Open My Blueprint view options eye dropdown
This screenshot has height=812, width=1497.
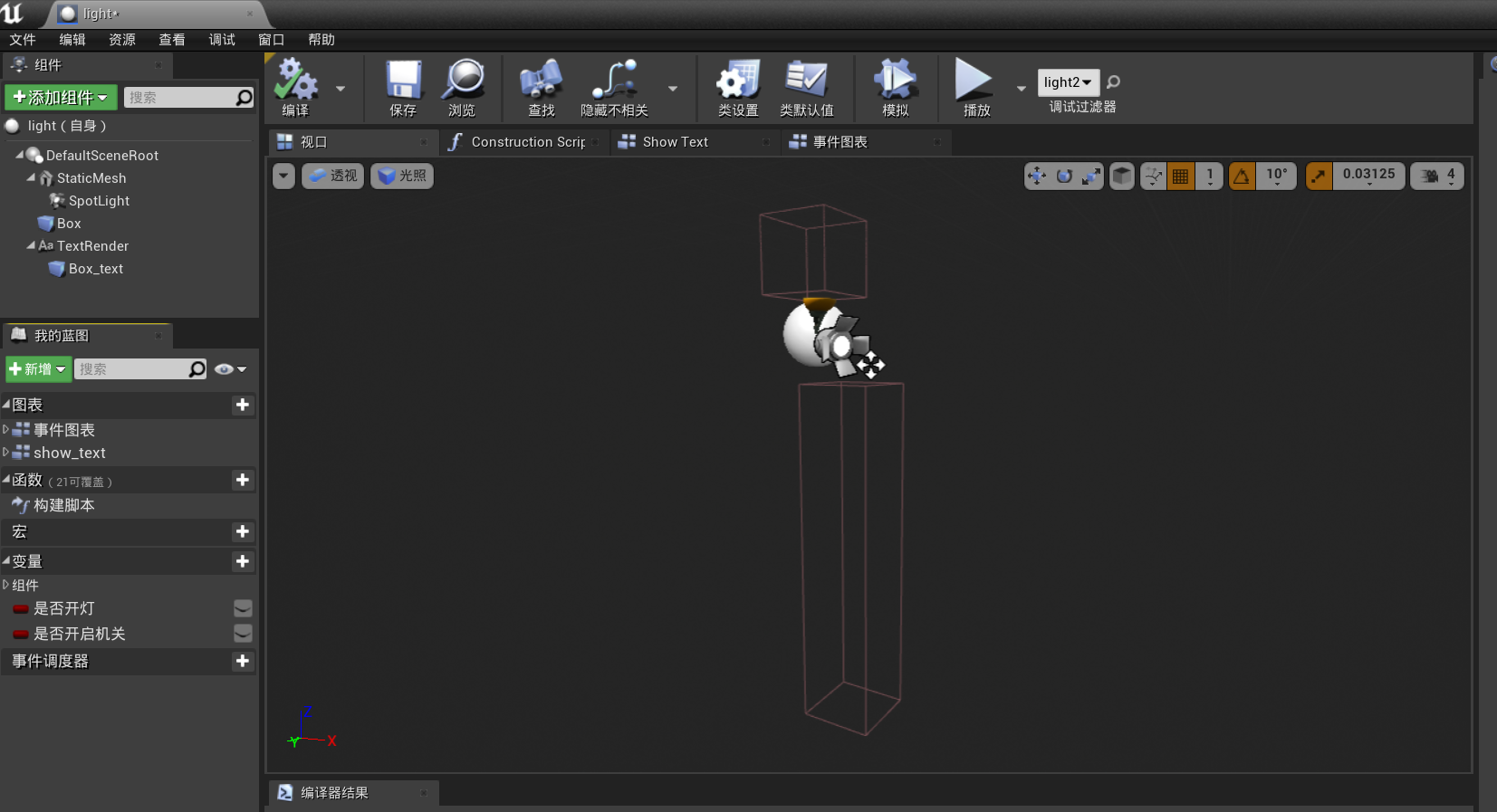(x=230, y=368)
